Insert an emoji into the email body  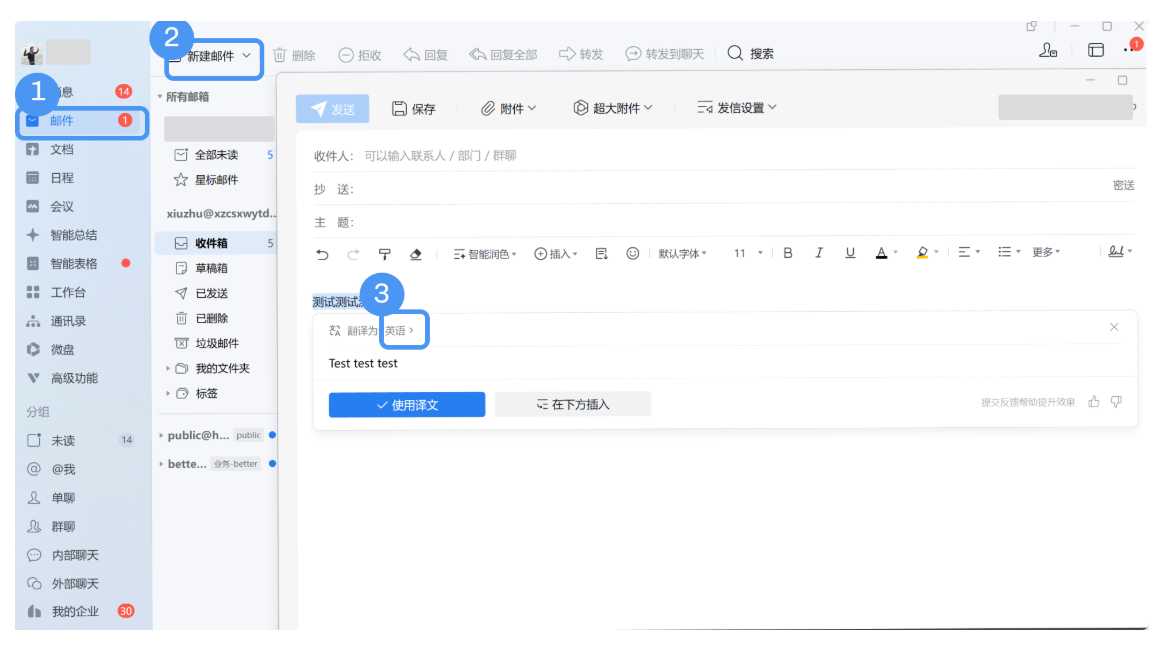[x=632, y=253]
